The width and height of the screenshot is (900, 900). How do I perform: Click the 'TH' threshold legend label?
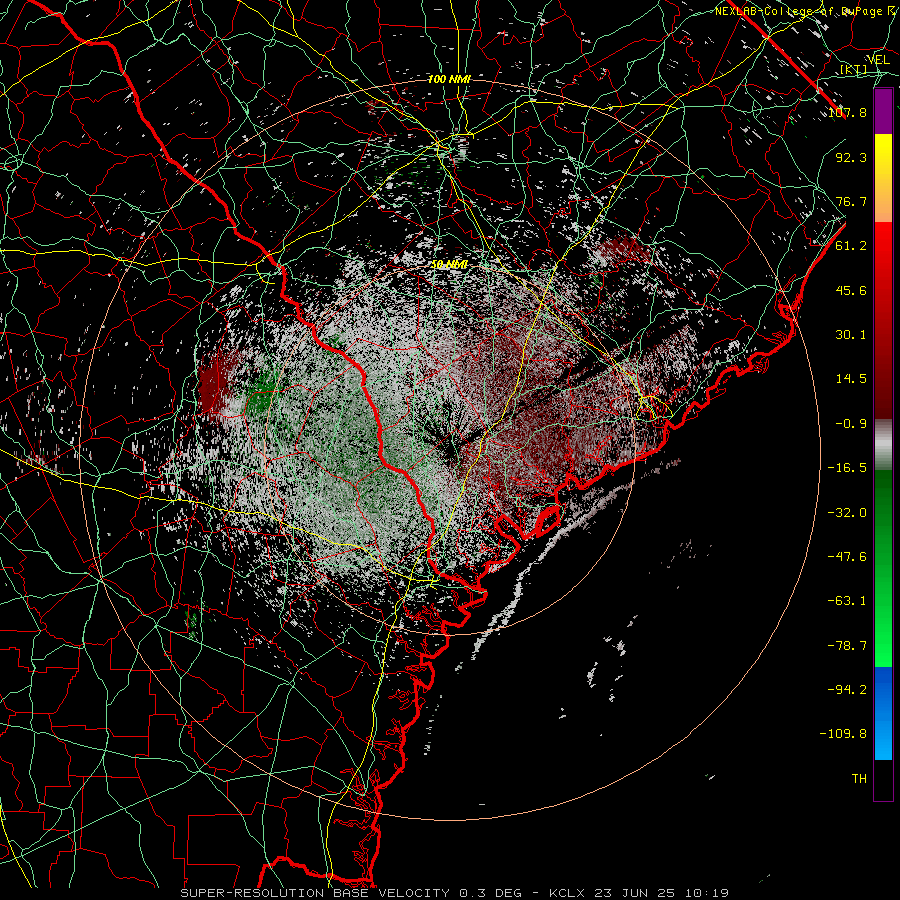pyautogui.click(x=859, y=779)
